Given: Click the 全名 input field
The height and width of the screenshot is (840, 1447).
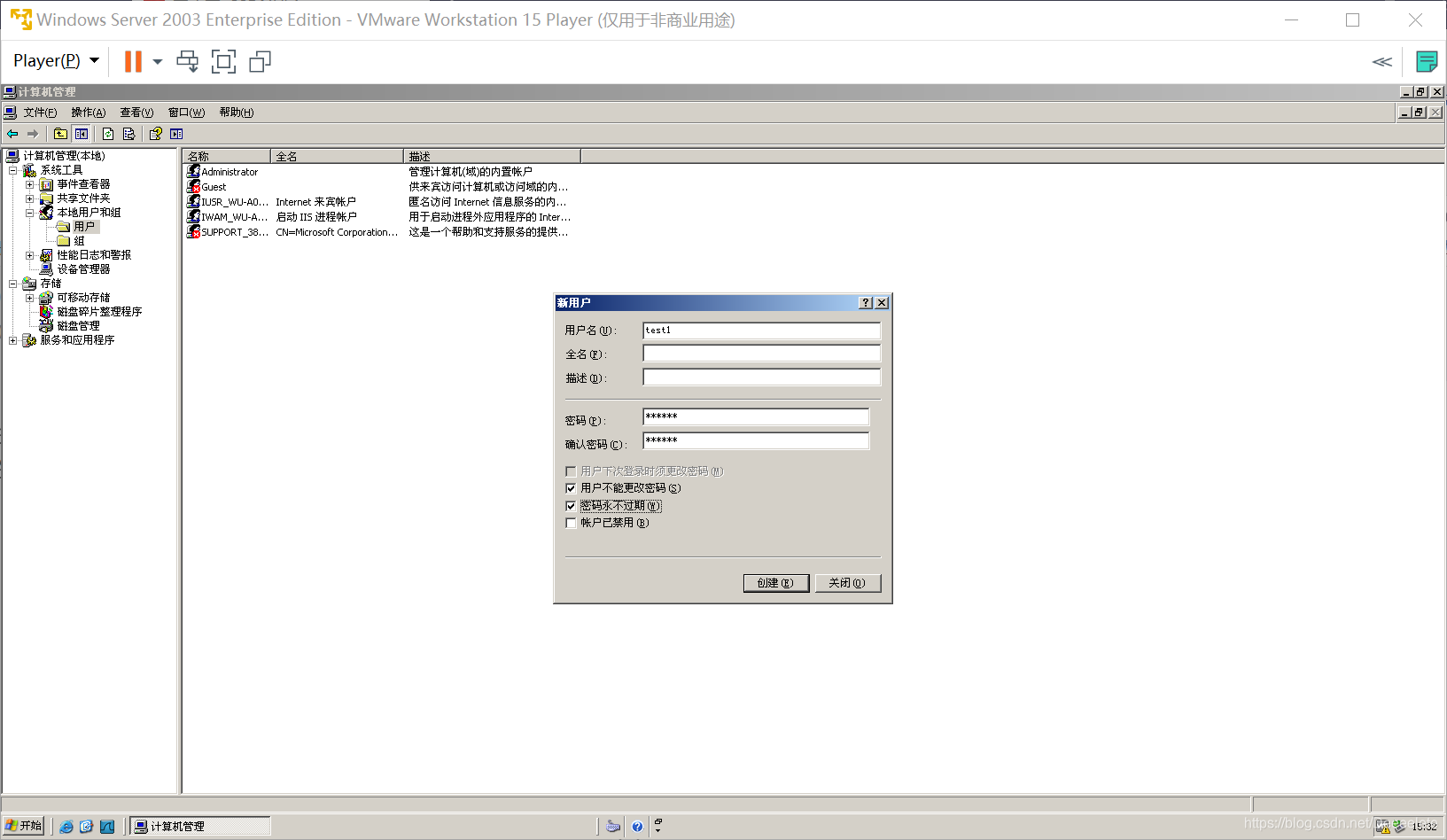Looking at the screenshot, I should 762,354.
